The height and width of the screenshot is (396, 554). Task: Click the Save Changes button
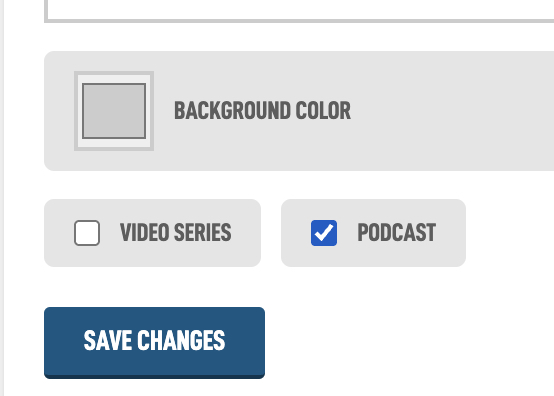pyautogui.click(x=154, y=343)
